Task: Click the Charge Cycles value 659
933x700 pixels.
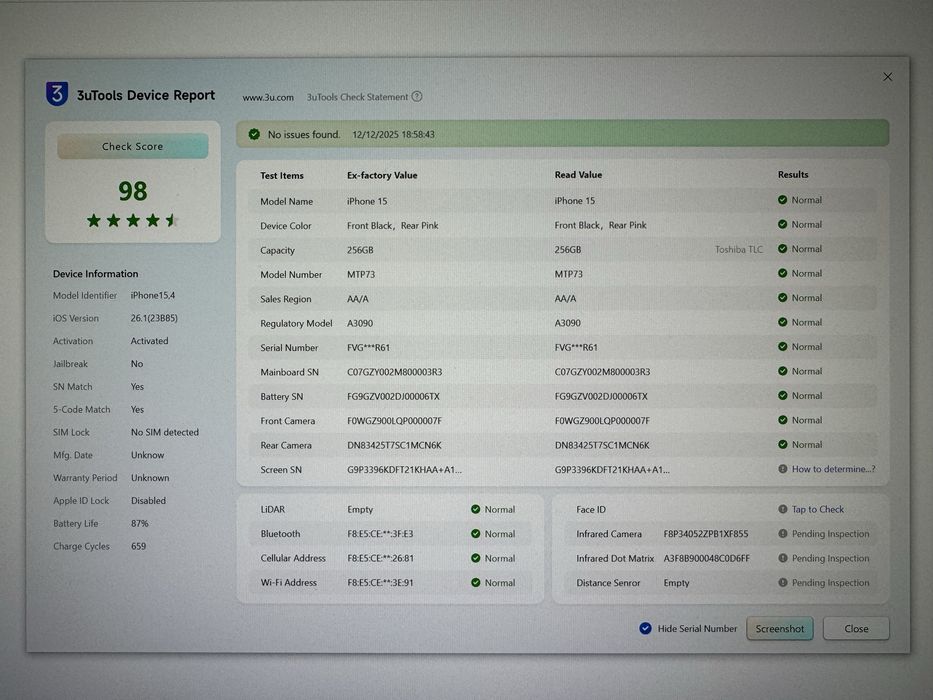Action: point(138,546)
